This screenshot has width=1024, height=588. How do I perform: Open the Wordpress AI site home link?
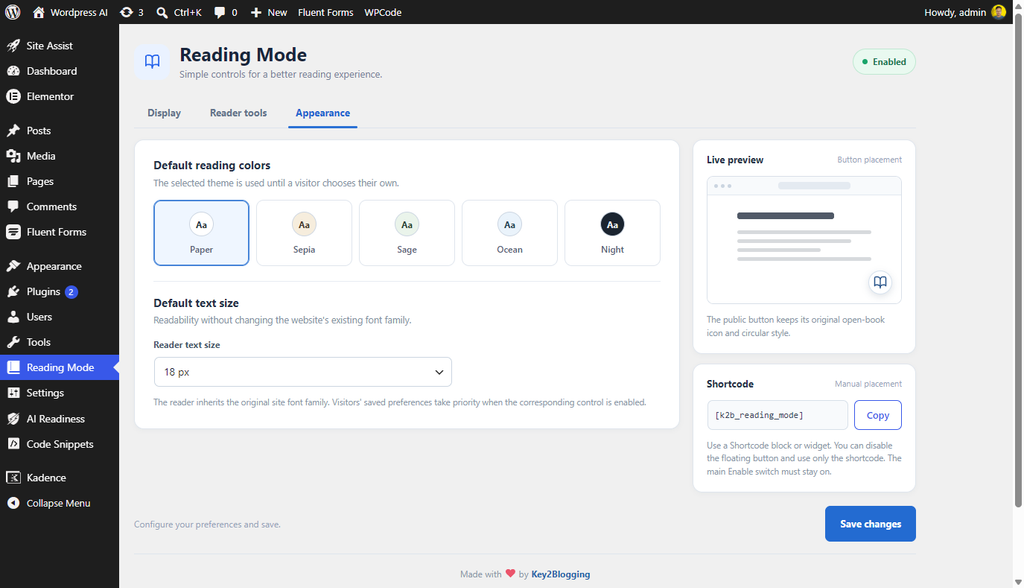(70, 12)
